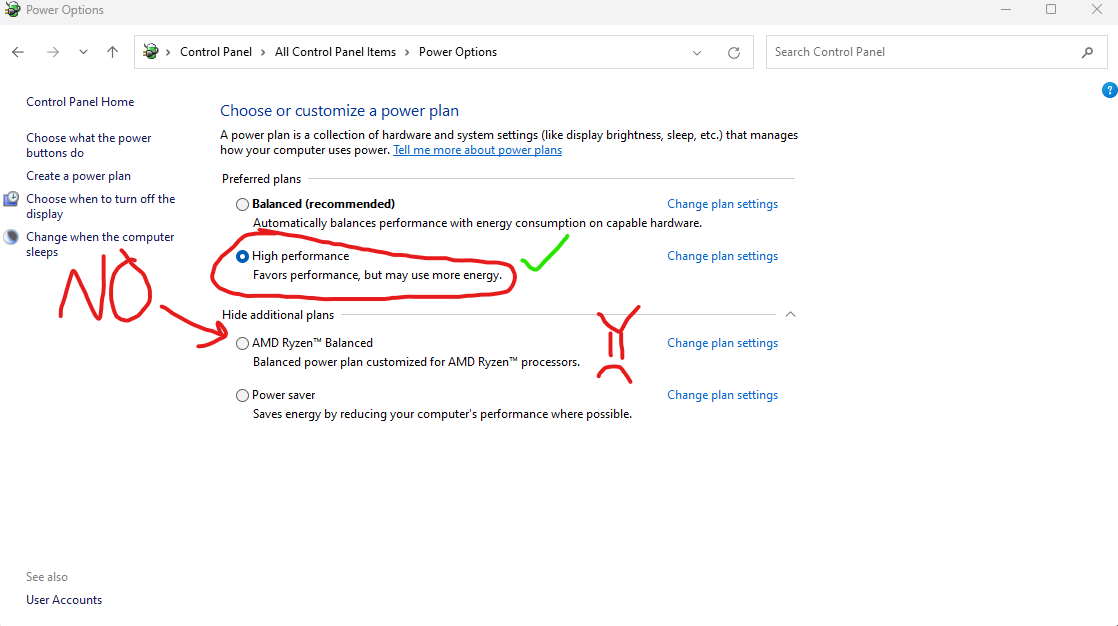
Task: Open Control Panel Home
Action: coord(80,102)
